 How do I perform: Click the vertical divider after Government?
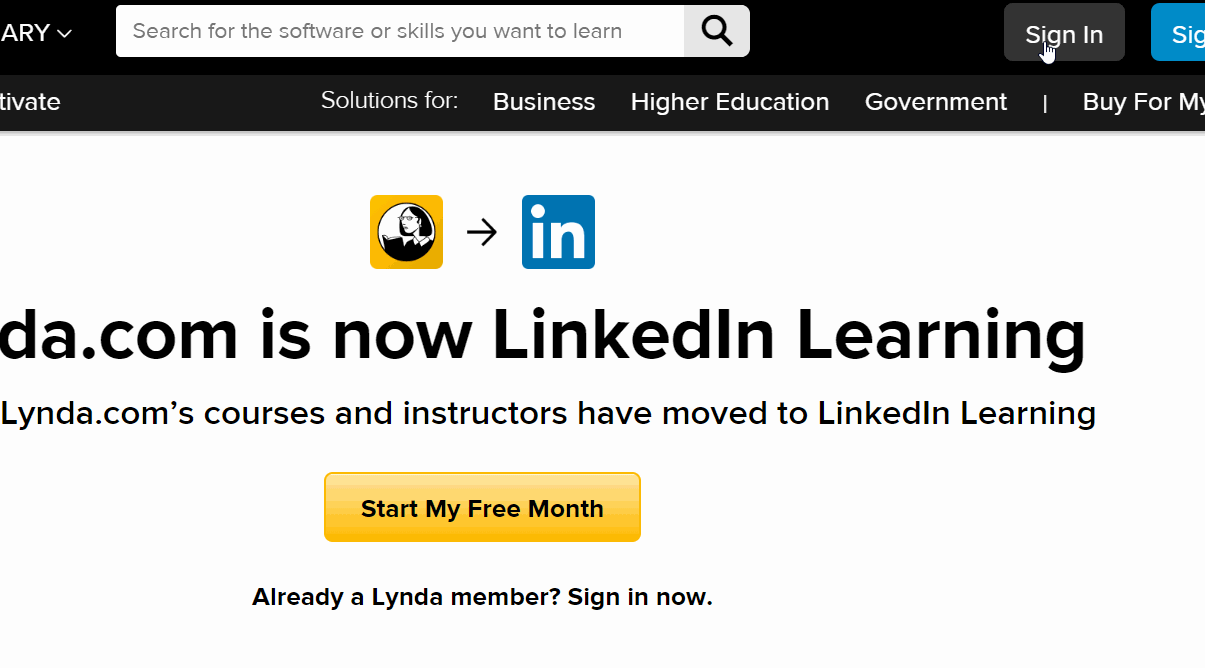tap(1045, 103)
